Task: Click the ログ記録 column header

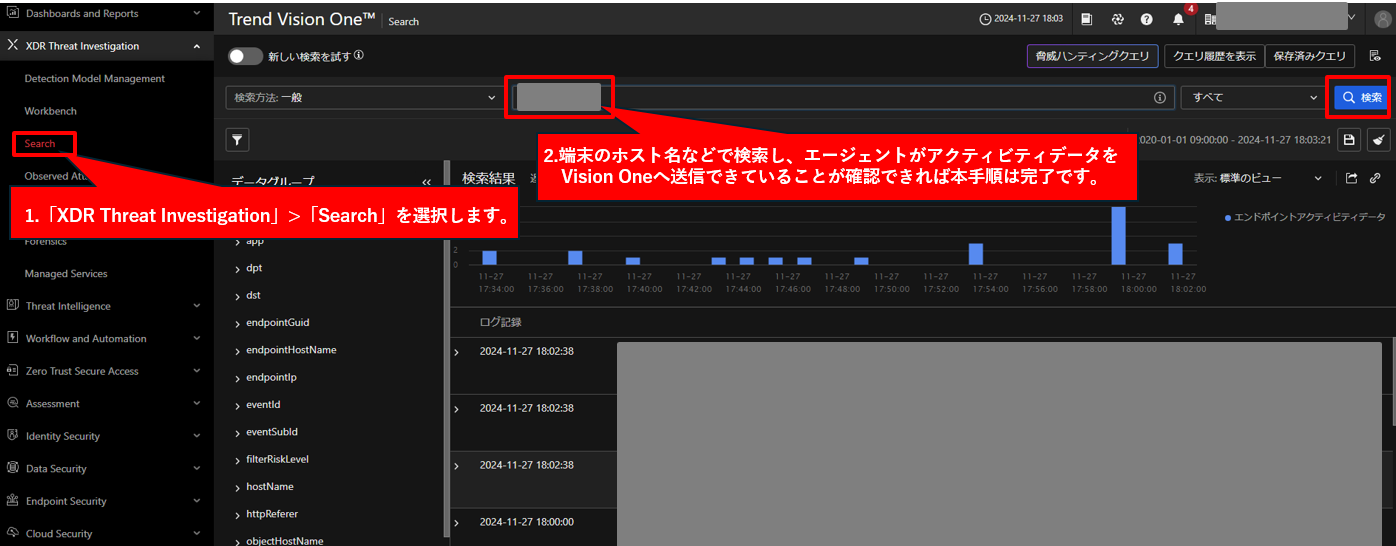Action: point(500,322)
